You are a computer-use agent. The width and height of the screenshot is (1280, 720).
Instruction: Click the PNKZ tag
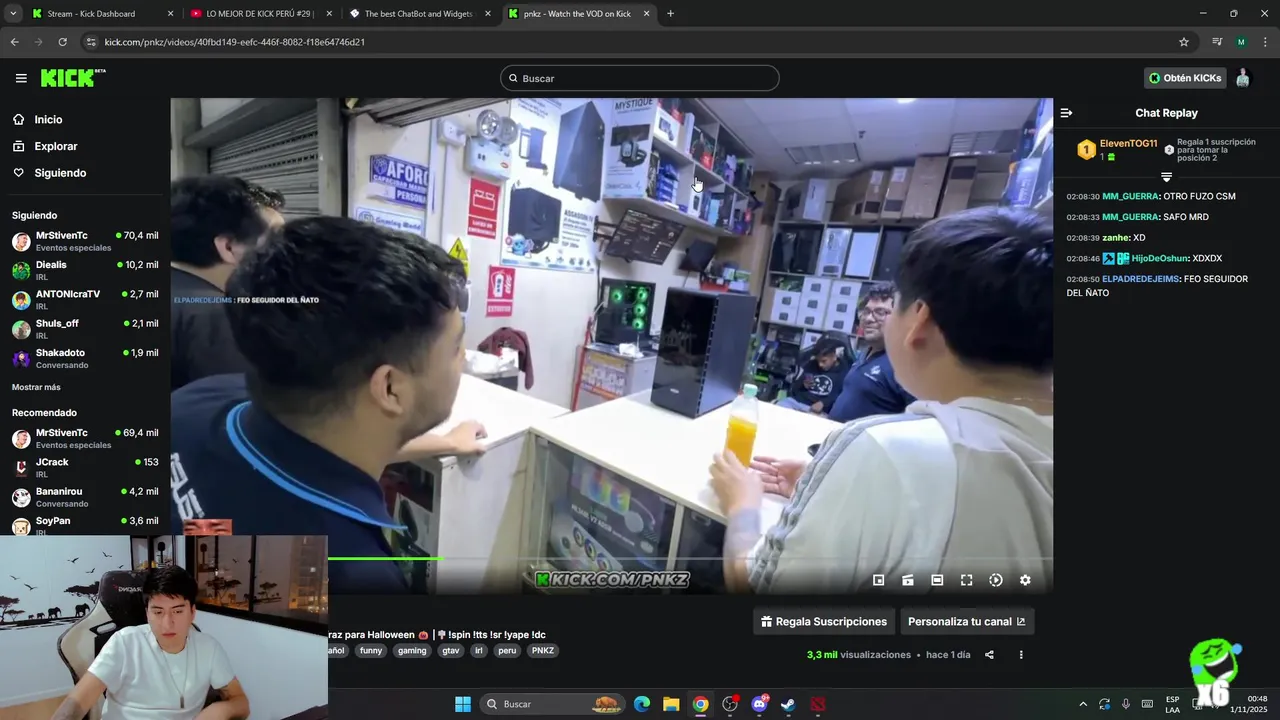[542, 650]
